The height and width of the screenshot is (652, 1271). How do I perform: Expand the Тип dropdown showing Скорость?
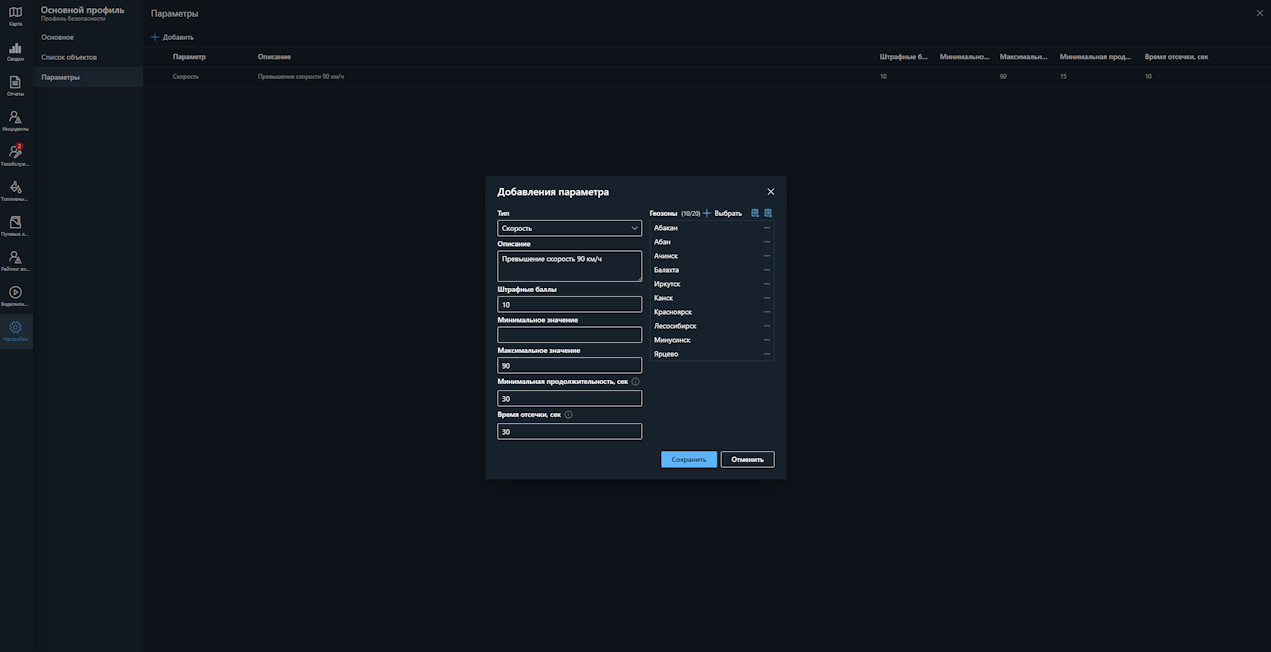569,228
